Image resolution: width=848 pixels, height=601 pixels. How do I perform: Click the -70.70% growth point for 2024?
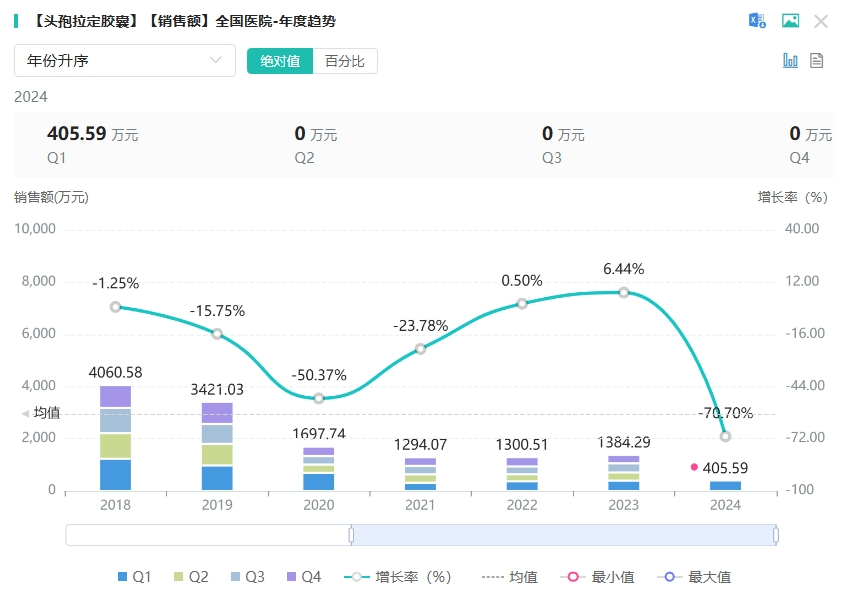click(x=725, y=436)
